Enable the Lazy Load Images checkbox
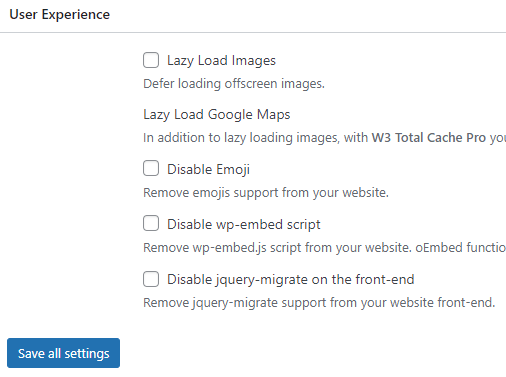506x377 pixels. point(151,60)
